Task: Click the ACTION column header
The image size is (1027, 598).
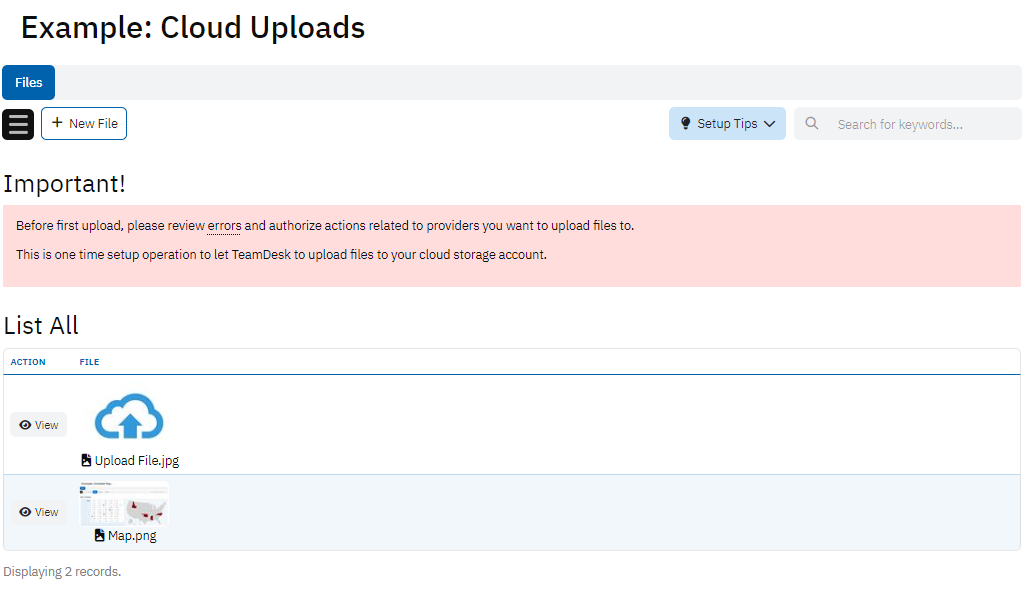Action: tap(28, 362)
